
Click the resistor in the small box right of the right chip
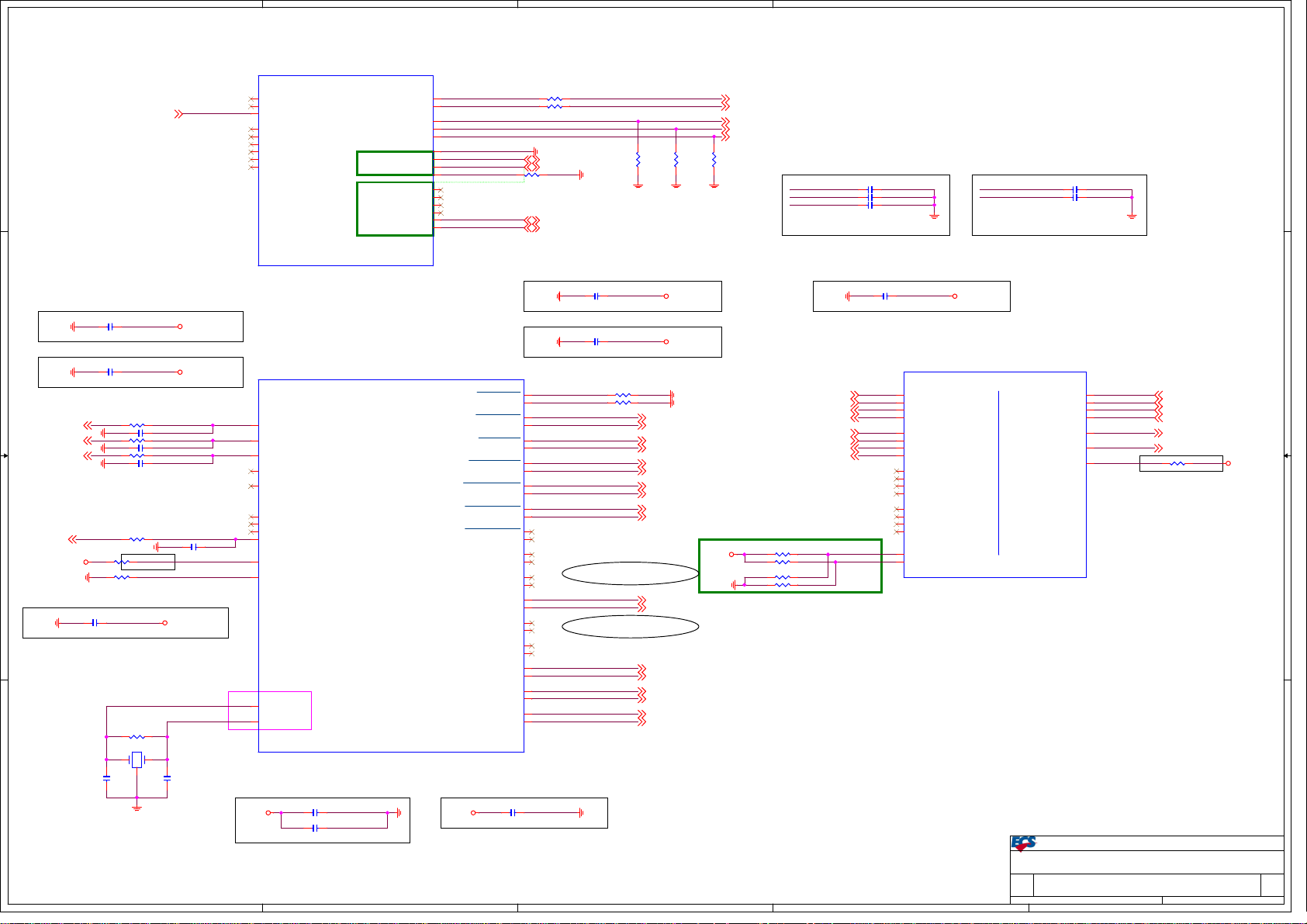1177,463
